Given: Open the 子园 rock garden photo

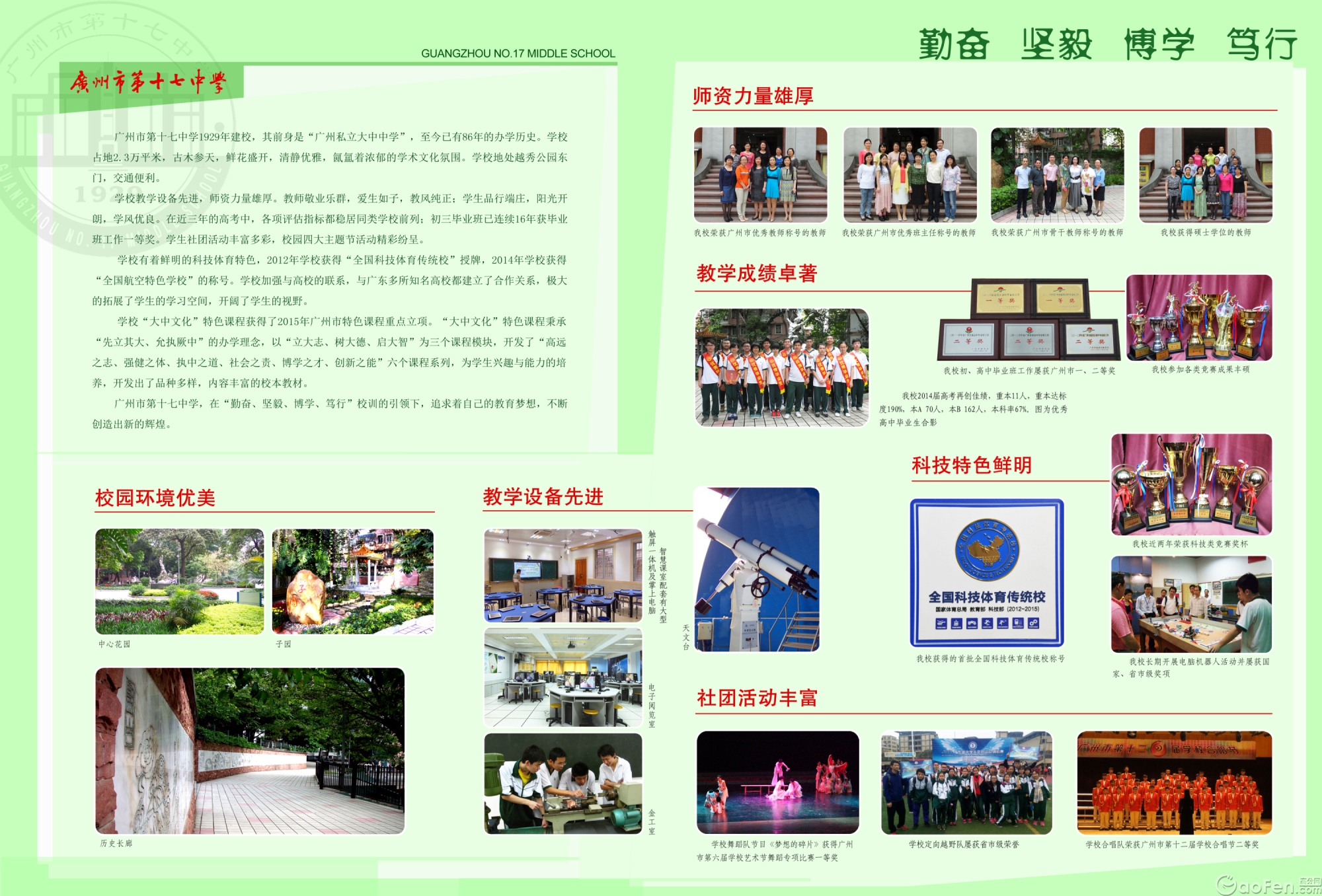Looking at the screenshot, I should point(353,581).
